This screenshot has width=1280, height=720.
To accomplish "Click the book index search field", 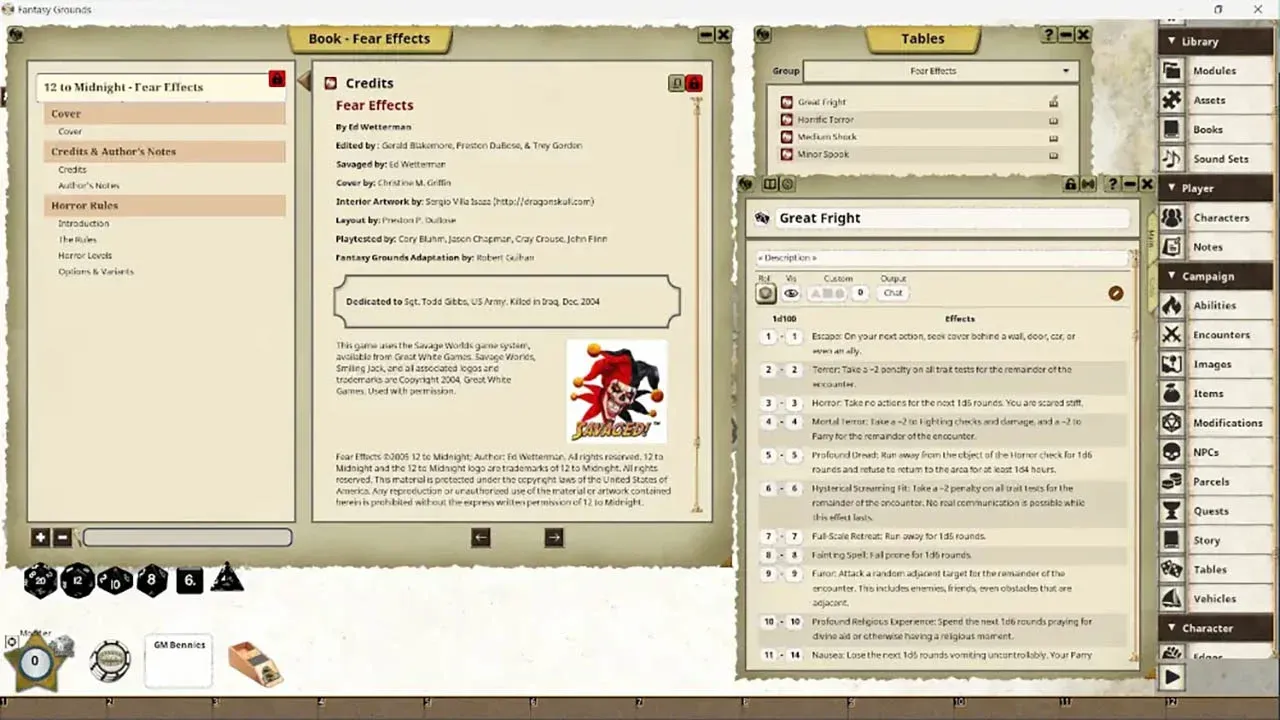I will 187,538.
